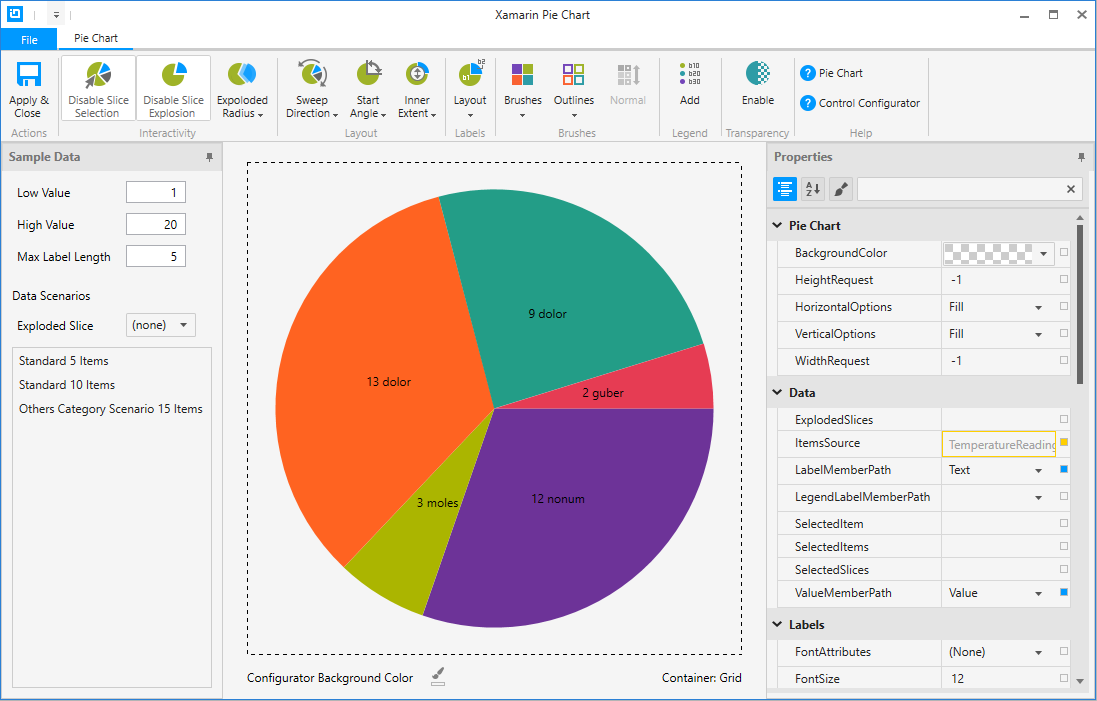Open the Brushes palette menu
The height and width of the screenshot is (701, 1097).
523,89
